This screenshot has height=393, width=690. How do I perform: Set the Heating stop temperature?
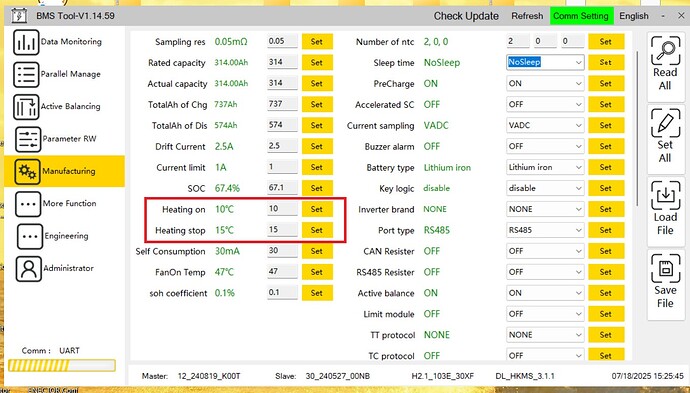317,230
